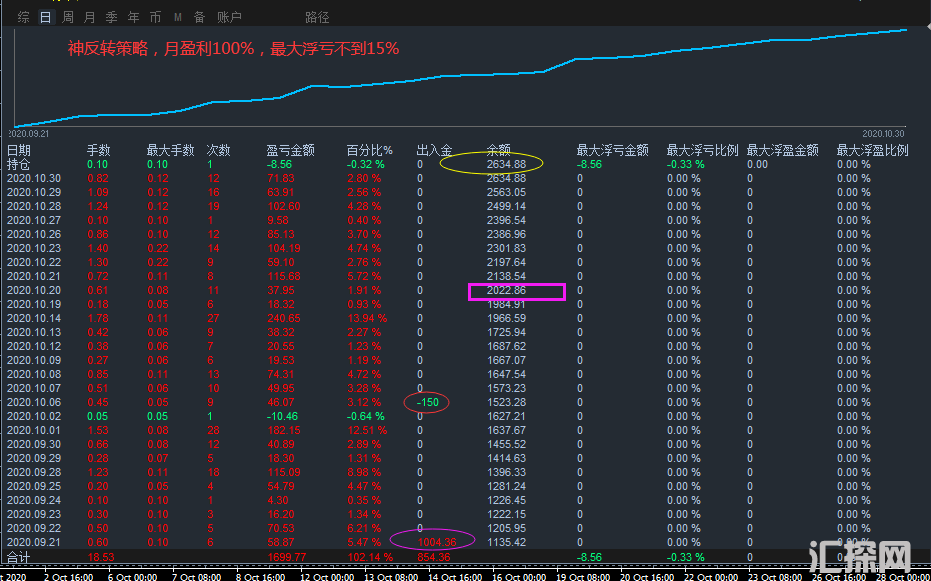931x581 pixels.
Task: Open the 季 quarterly tab
Action: pos(111,17)
